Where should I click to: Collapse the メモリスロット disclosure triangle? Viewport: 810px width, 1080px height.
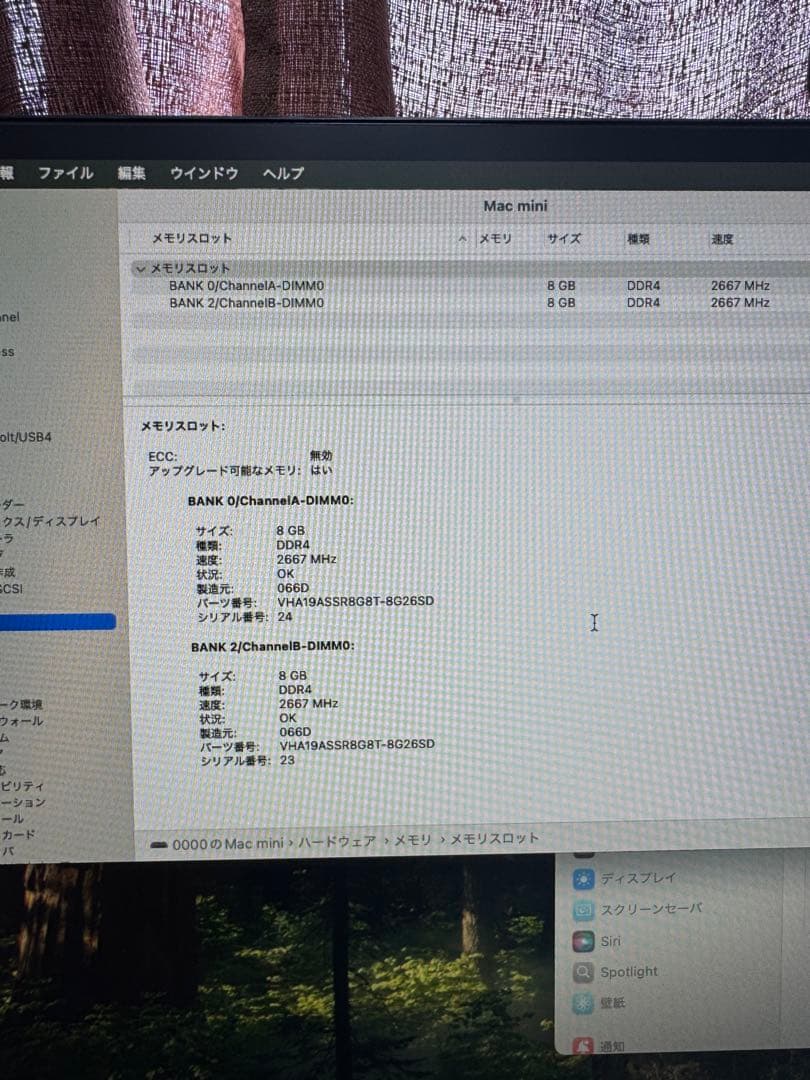[140, 268]
